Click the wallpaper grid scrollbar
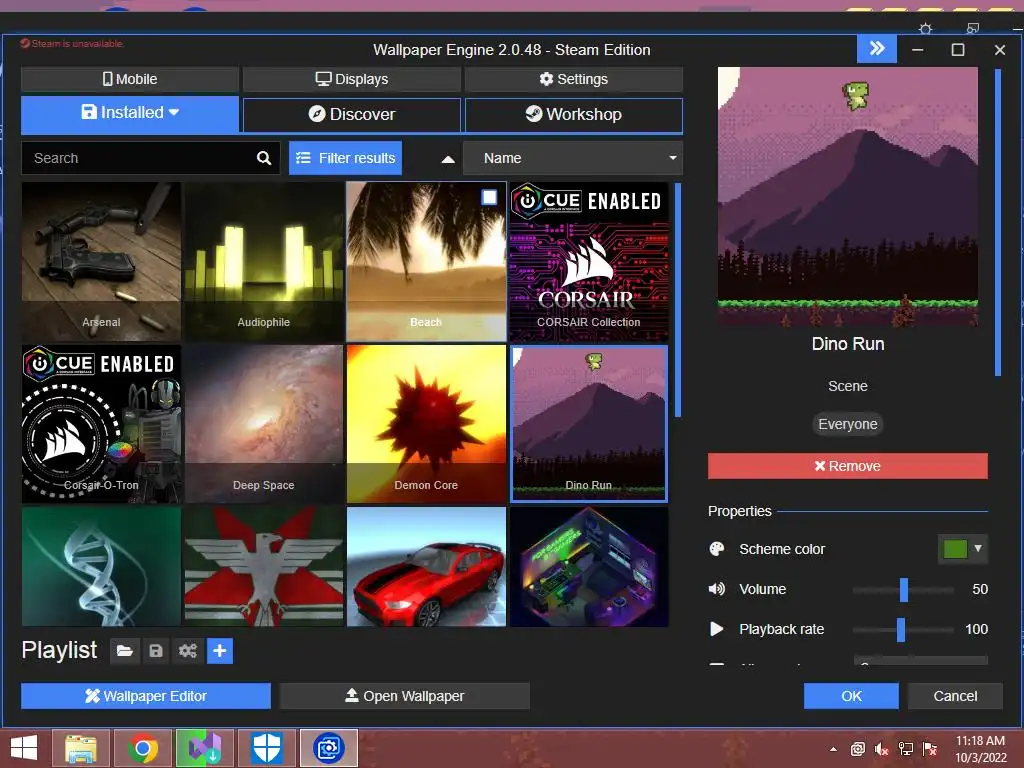1024x768 pixels. tap(678, 300)
